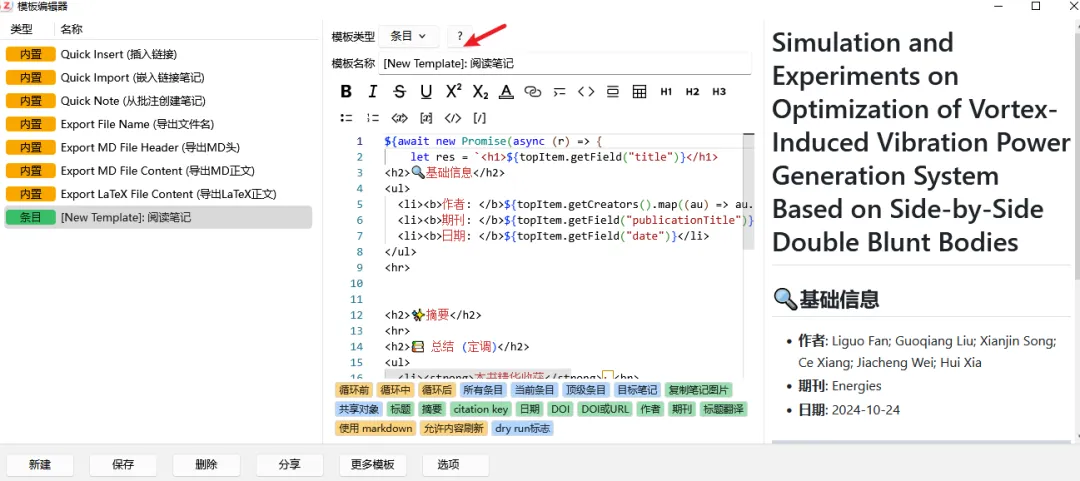Open the 模板类型 dropdown showing 条目
This screenshot has height=481, width=1080.
409,36
